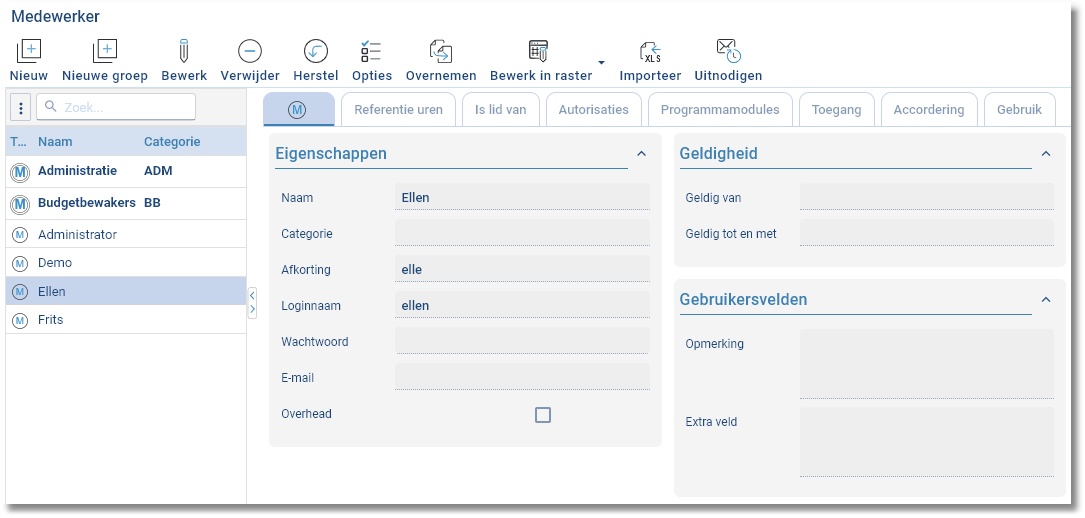Click the Nieuw toolbar icon
1085x518 pixels.
29,51
